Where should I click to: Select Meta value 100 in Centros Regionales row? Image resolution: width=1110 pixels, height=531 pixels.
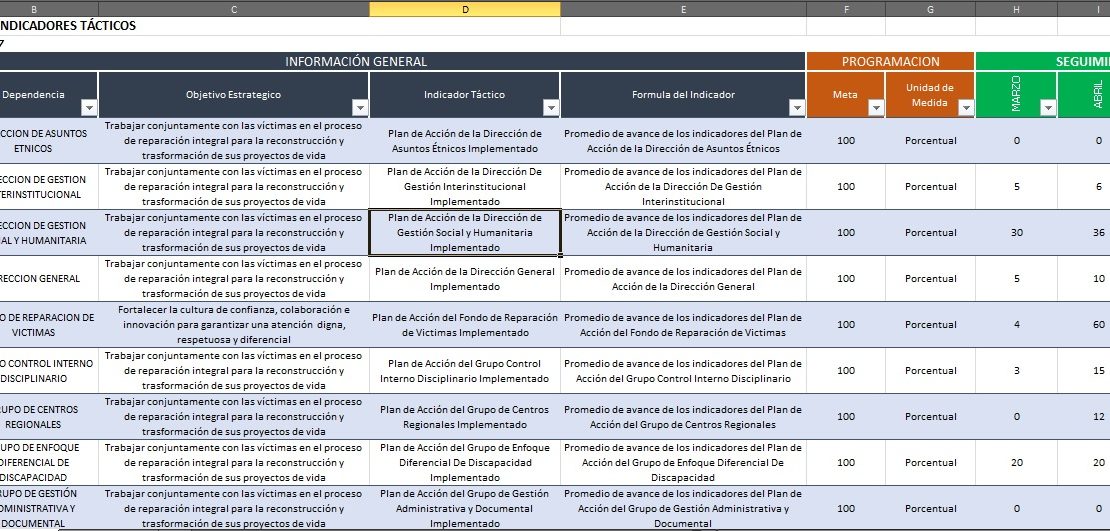[x=846, y=417]
